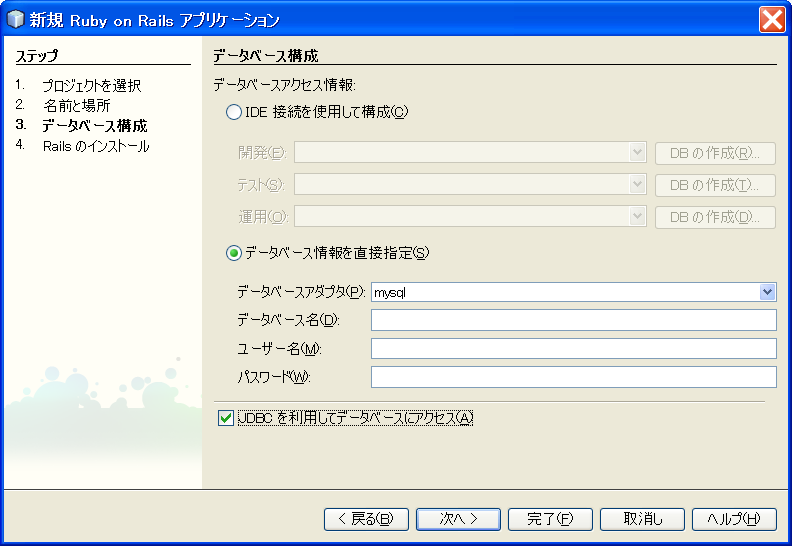Viewport: 792px width, 546px height.
Task: Proceed with the 次へ button
Action: [458, 519]
